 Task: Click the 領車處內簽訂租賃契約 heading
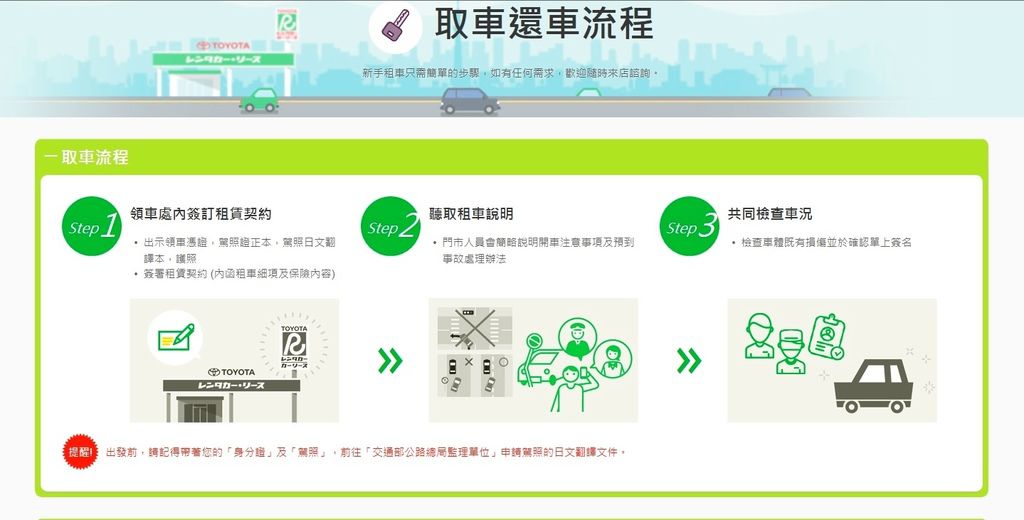pyautogui.click(x=200, y=214)
